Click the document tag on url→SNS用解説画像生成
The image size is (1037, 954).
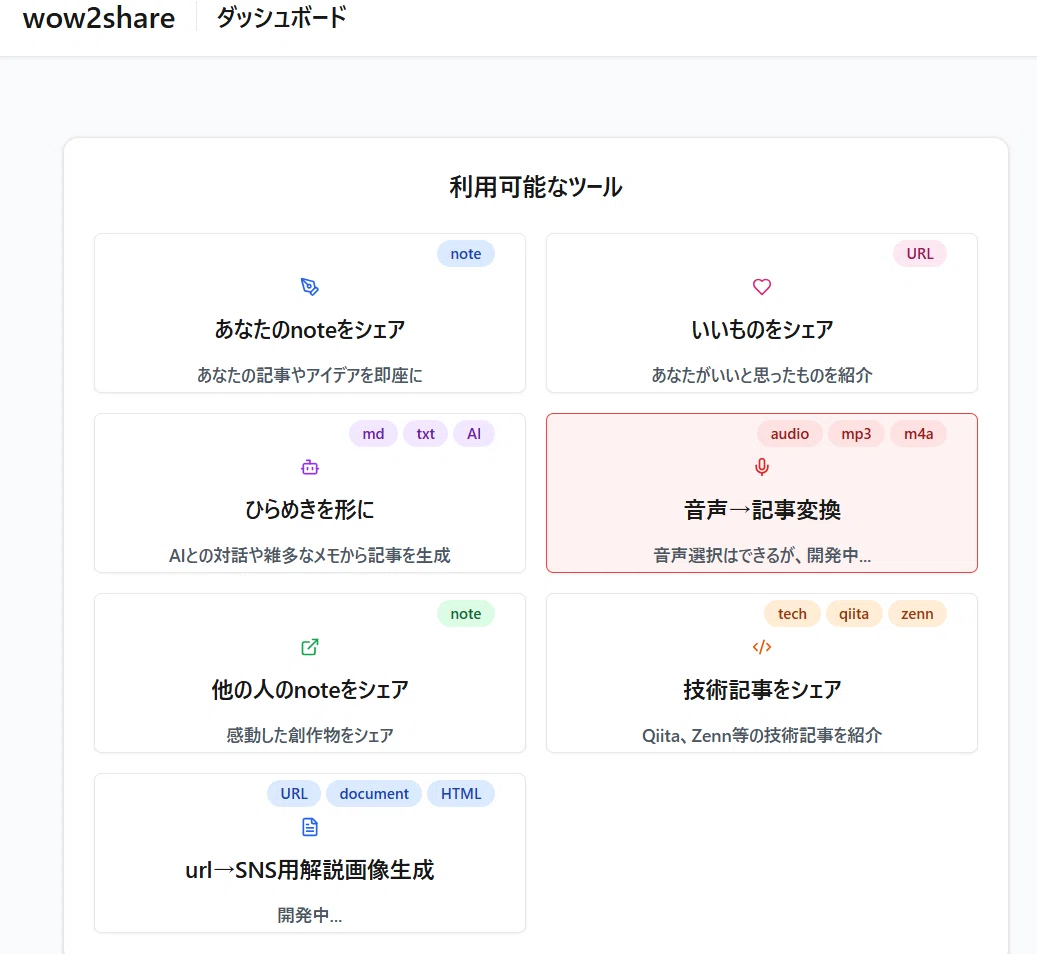[x=374, y=794]
